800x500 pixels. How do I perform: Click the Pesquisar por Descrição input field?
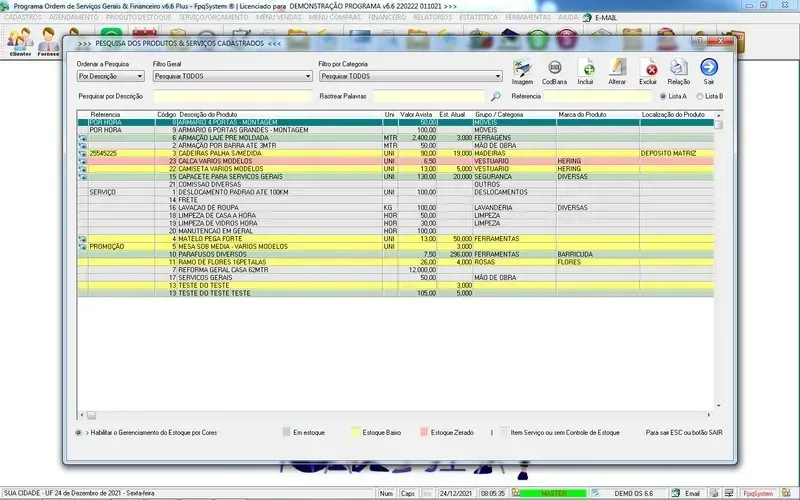232,96
